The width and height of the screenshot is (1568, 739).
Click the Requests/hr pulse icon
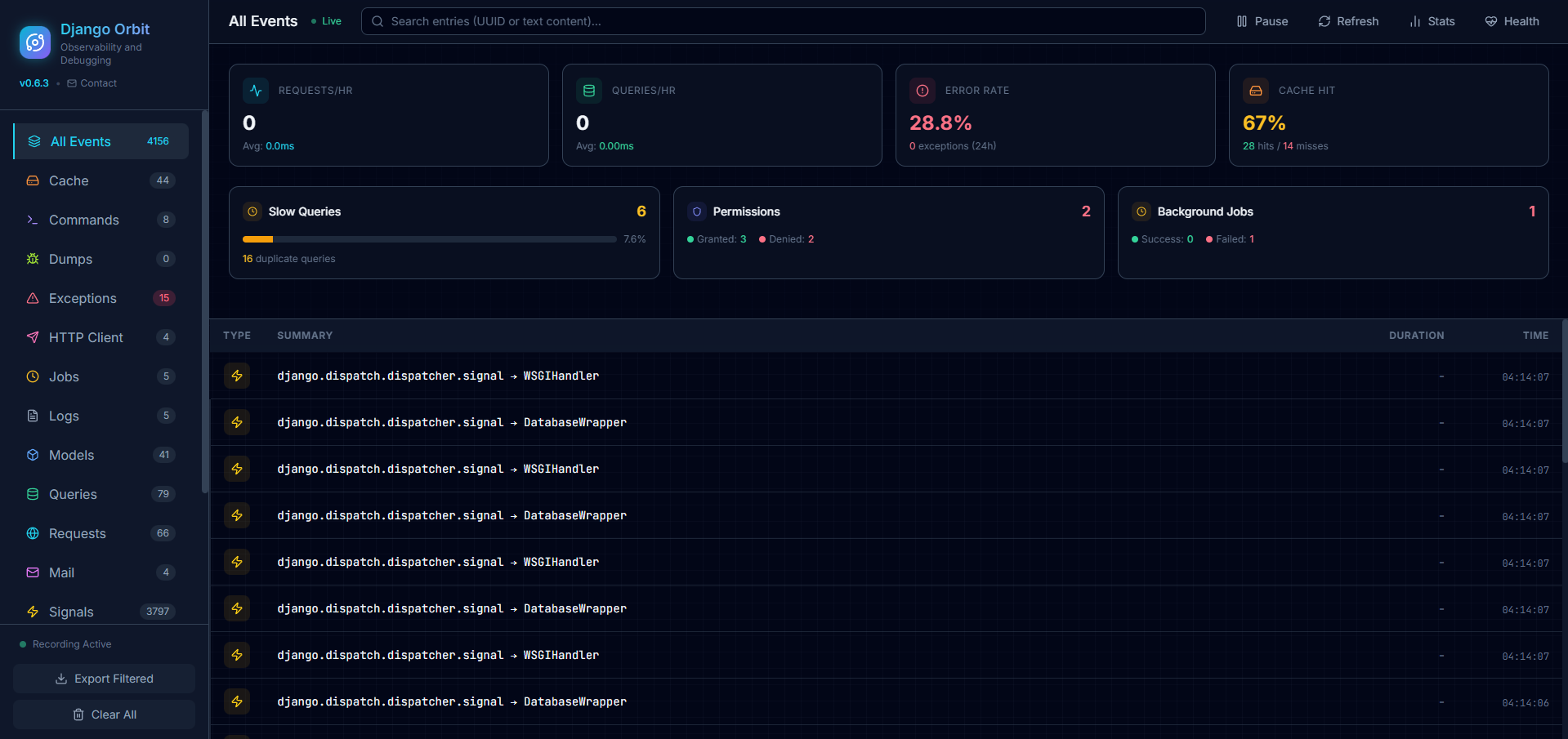pyautogui.click(x=256, y=91)
